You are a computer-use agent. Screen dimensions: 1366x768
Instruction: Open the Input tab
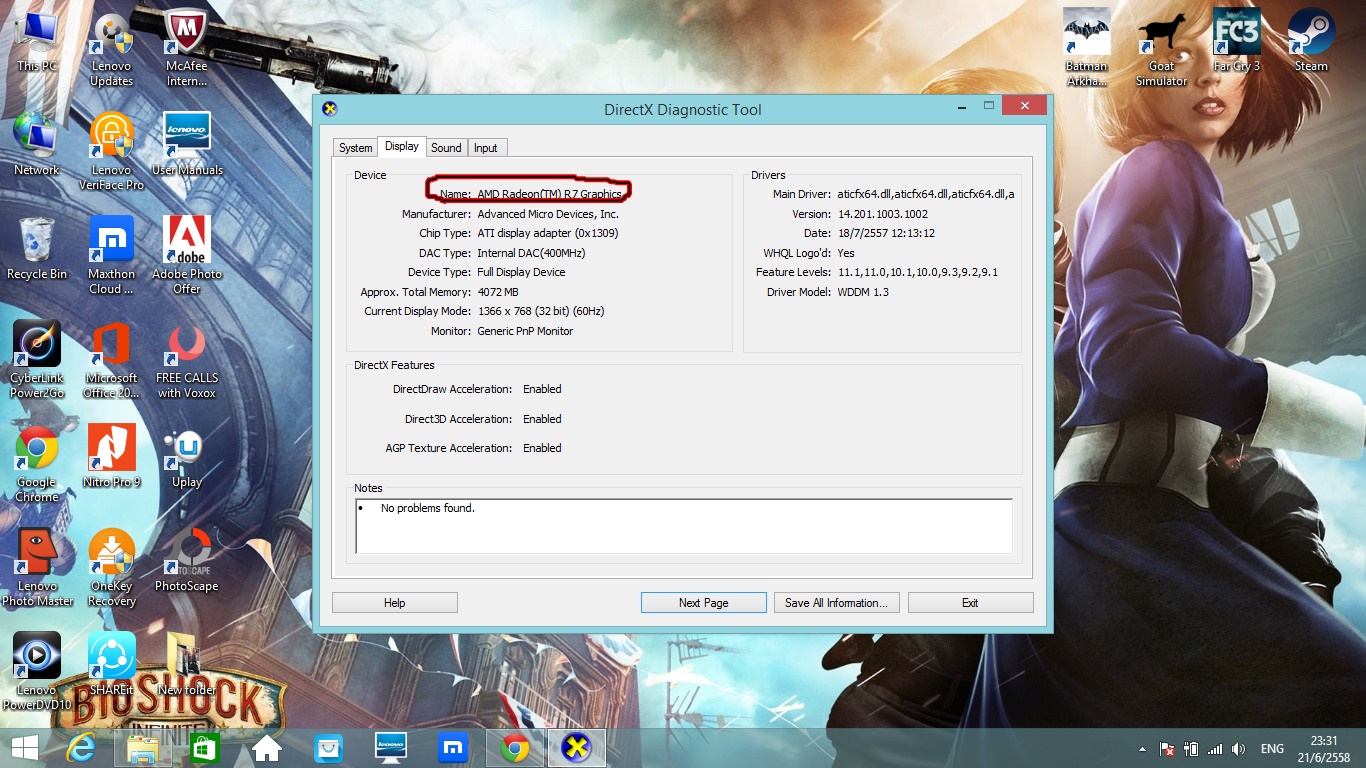click(486, 148)
